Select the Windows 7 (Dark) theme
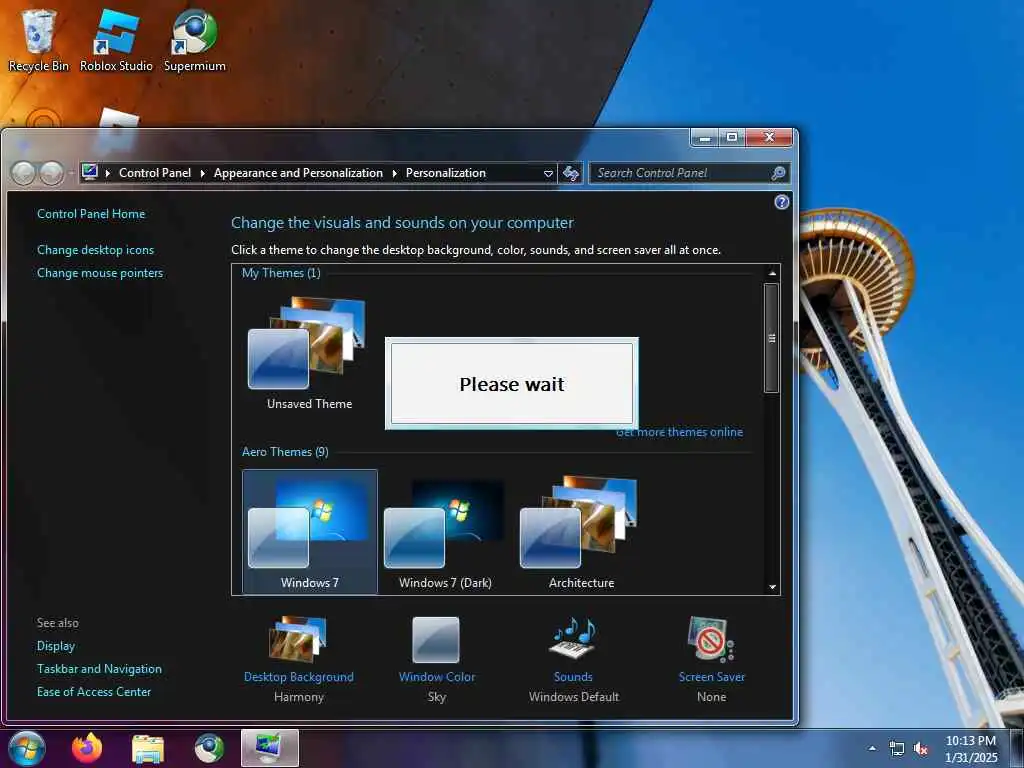1024x768 pixels. point(445,532)
